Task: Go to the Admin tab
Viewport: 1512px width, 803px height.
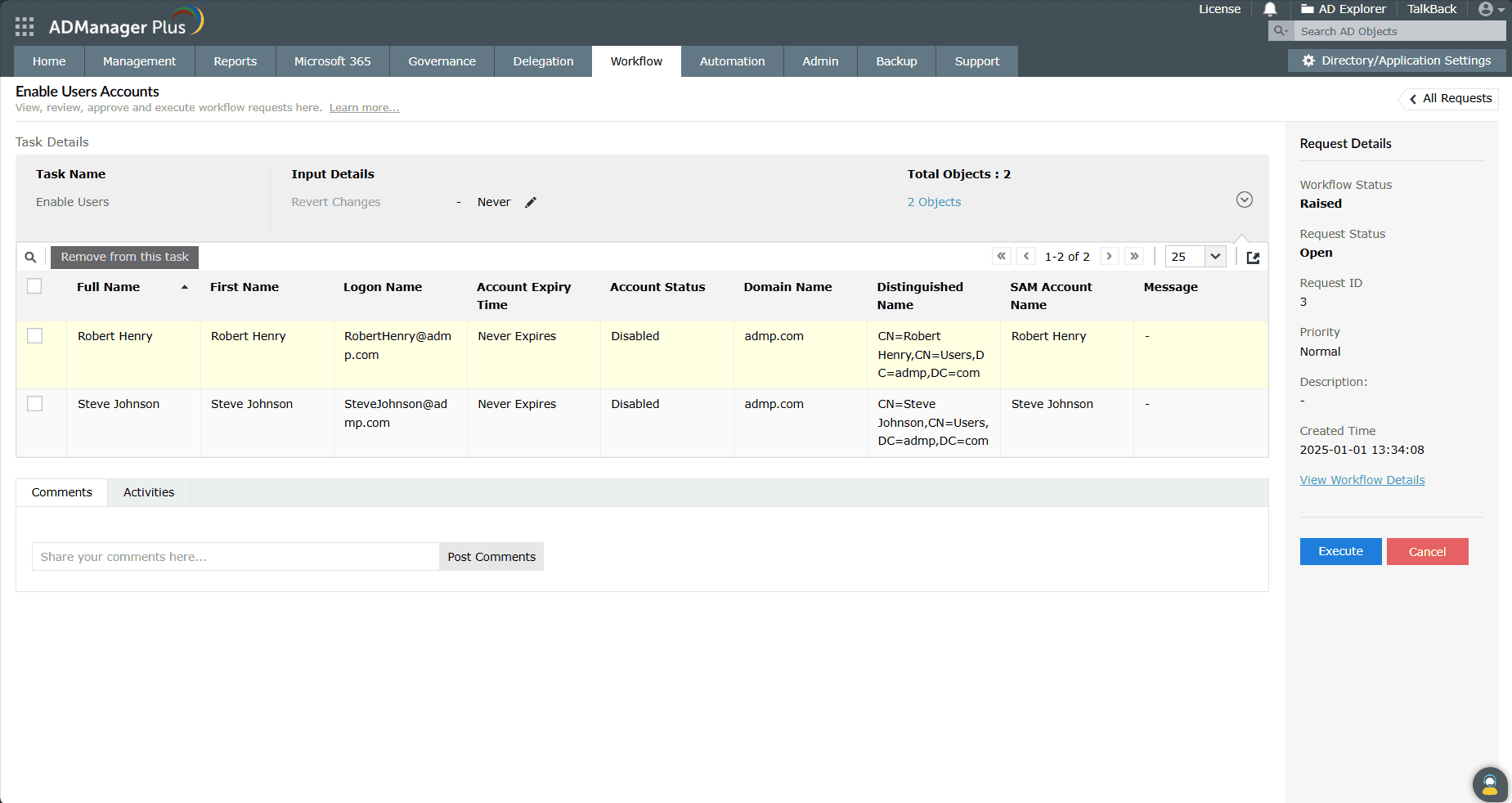Action: [821, 61]
